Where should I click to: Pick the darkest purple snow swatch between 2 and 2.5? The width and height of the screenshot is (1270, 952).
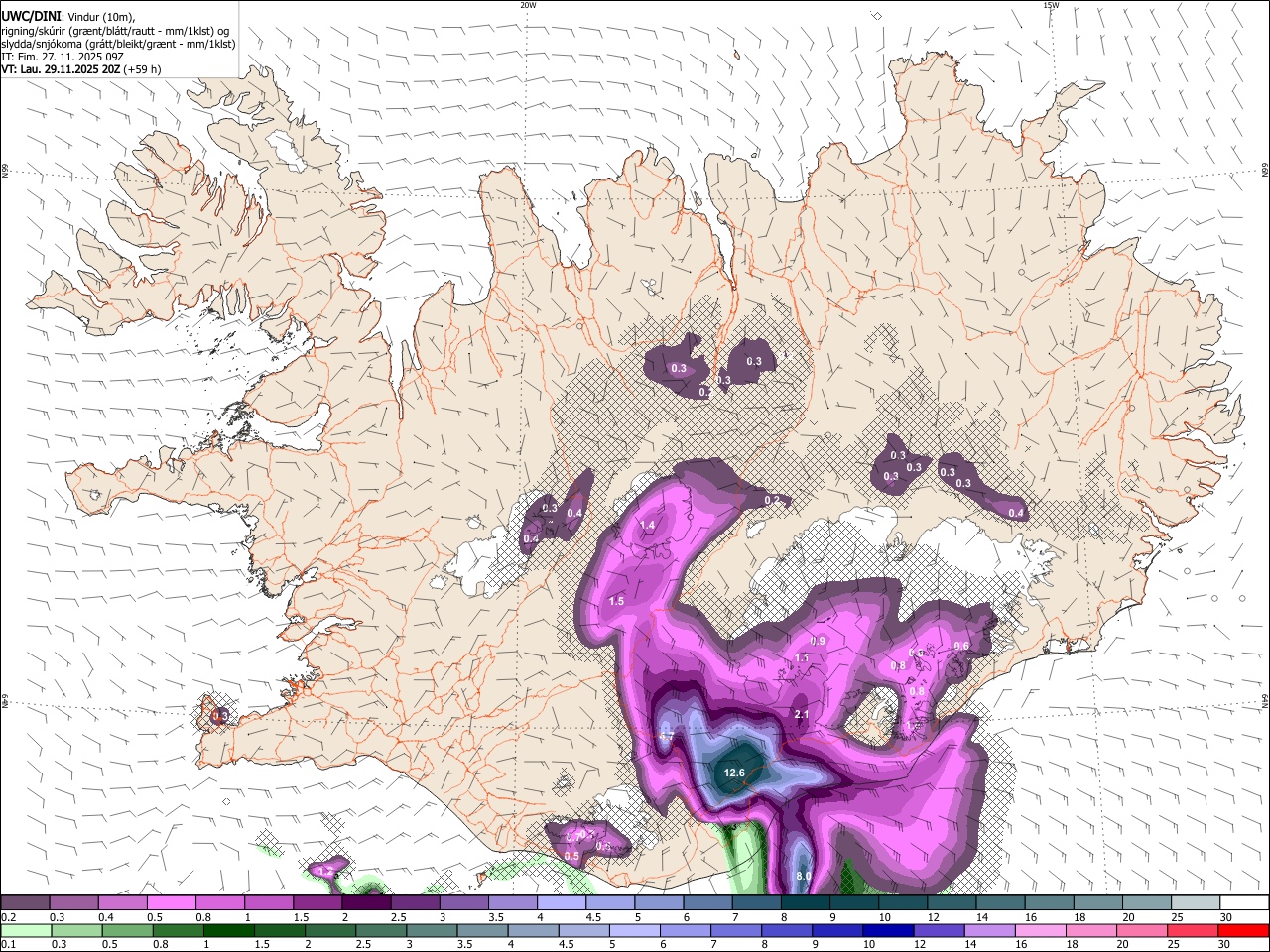coord(366,903)
